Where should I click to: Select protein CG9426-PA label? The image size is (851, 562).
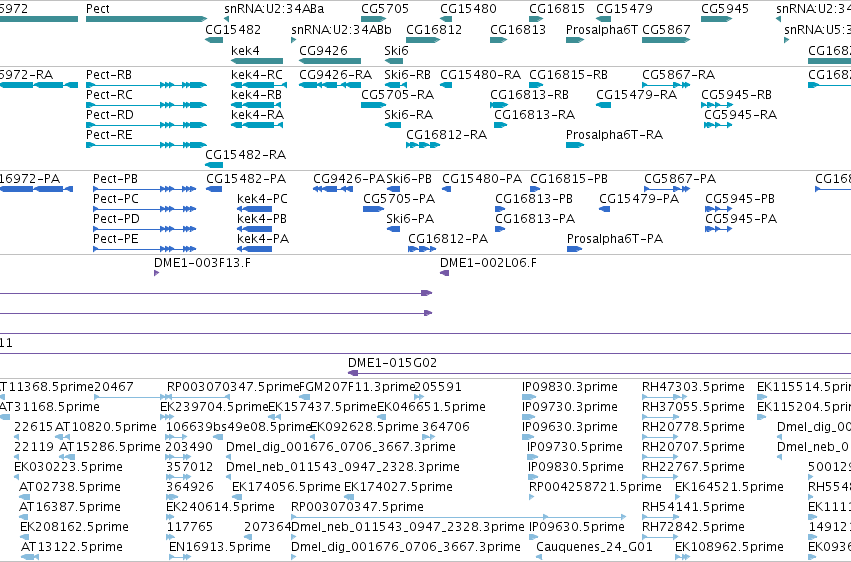click(x=349, y=178)
